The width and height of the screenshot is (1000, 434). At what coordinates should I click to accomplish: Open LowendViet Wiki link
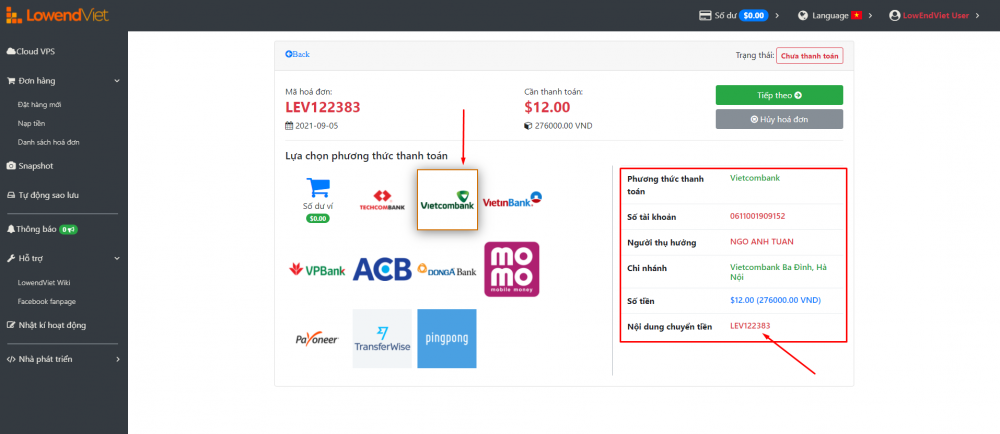pos(44,282)
